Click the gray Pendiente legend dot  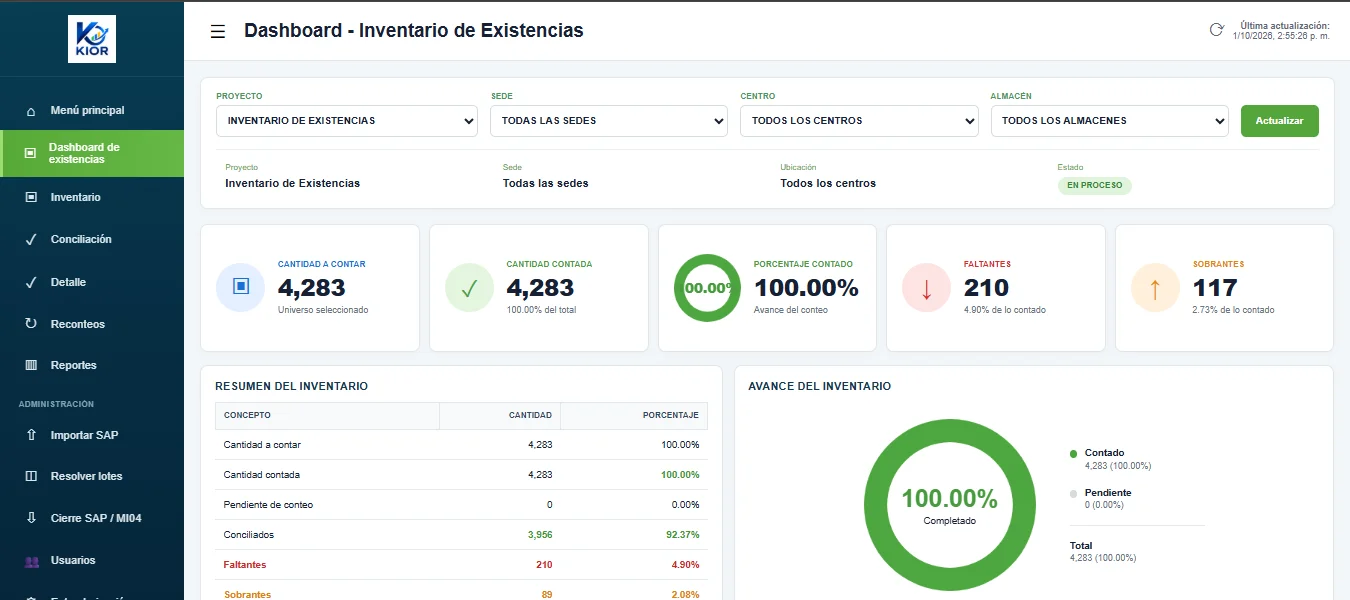point(1074,493)
